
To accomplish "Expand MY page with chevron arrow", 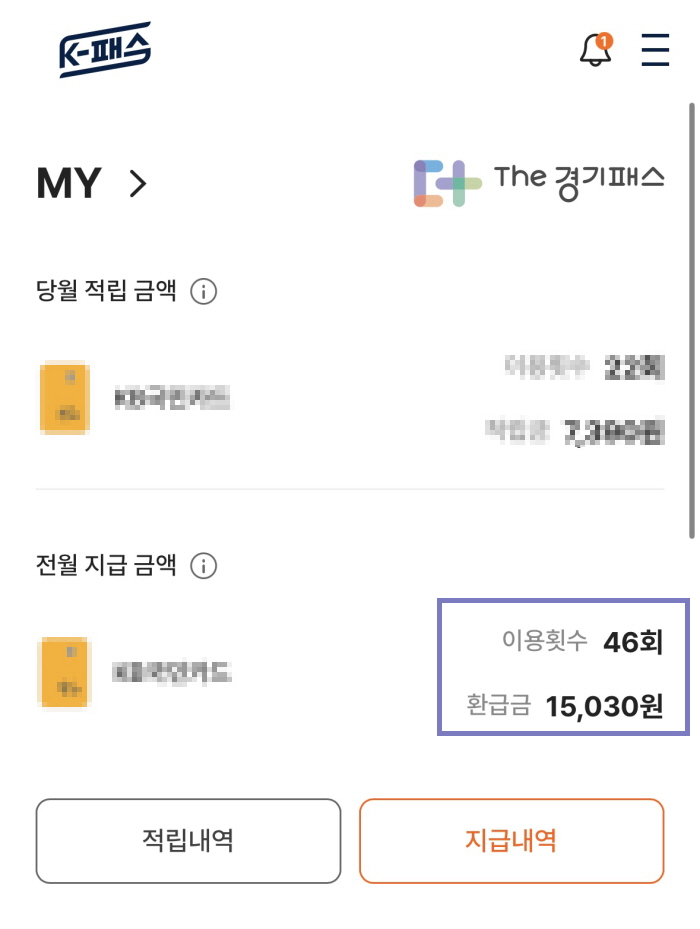I will click(138, 184).
